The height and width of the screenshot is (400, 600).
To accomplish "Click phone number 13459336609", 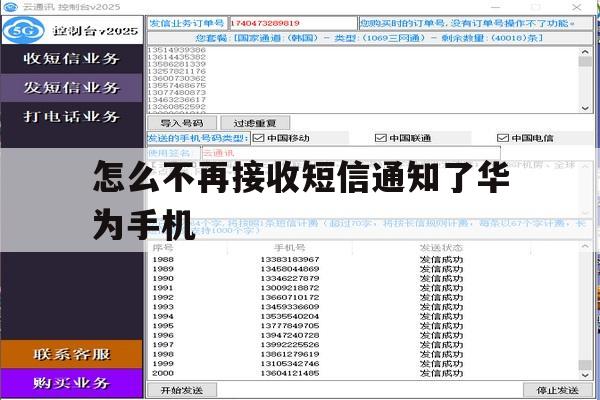I will click(x=290, y=307).
